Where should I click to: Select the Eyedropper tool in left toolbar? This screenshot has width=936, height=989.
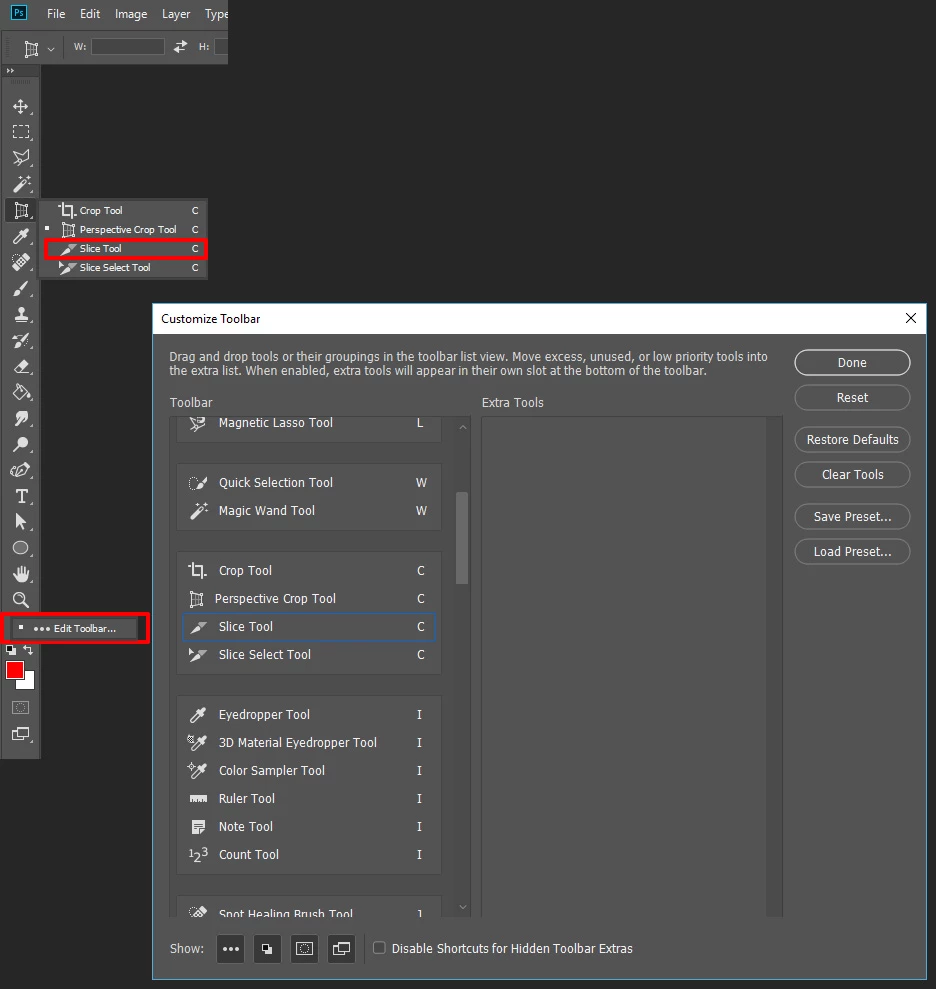pyautogui.click(x=21, y=236)
